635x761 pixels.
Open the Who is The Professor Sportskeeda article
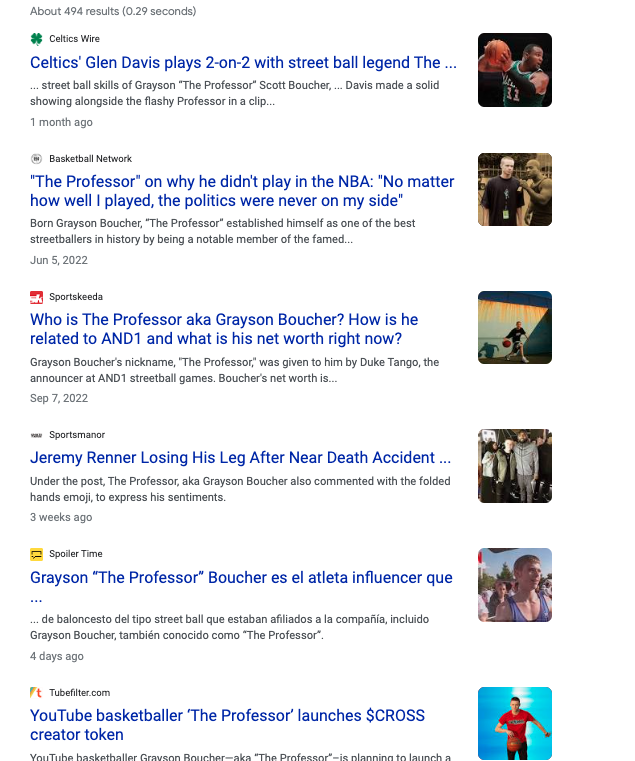coord(224,329)
